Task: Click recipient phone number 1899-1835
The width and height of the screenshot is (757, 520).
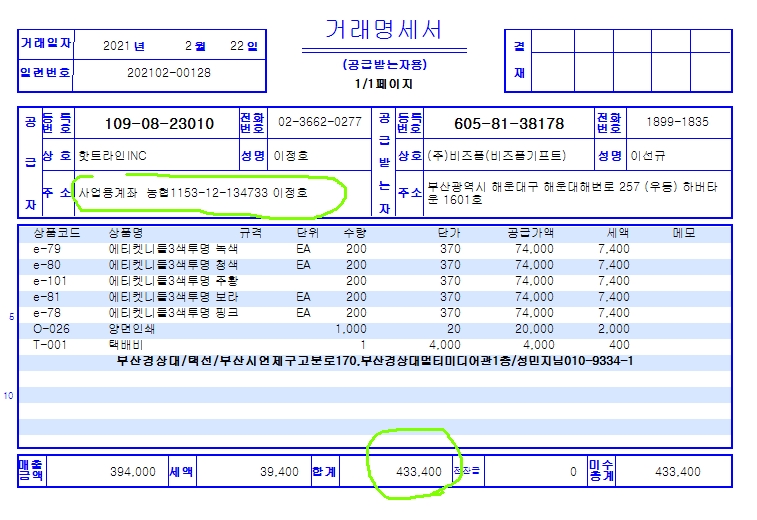Action: point(677,122)
